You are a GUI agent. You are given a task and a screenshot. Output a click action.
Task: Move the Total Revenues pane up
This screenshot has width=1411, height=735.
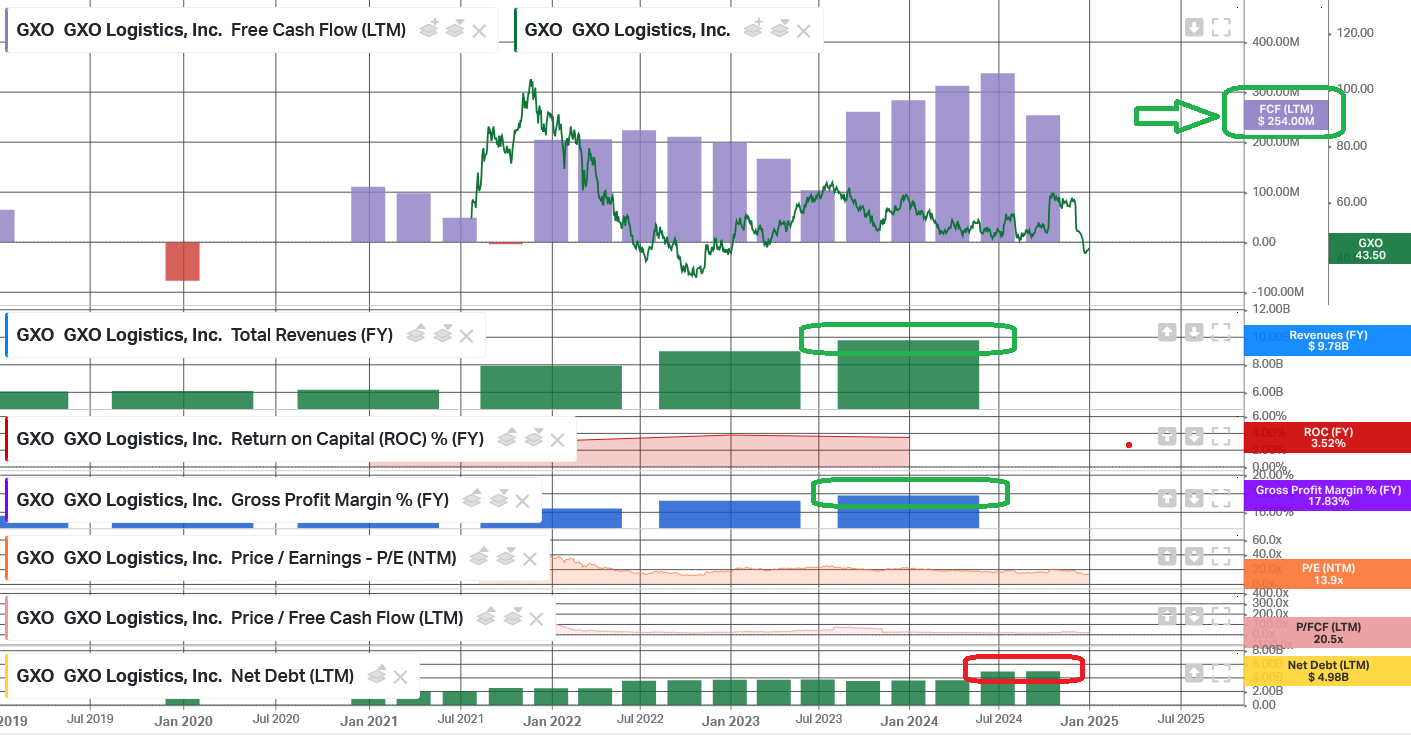[x=1167, y=331]
